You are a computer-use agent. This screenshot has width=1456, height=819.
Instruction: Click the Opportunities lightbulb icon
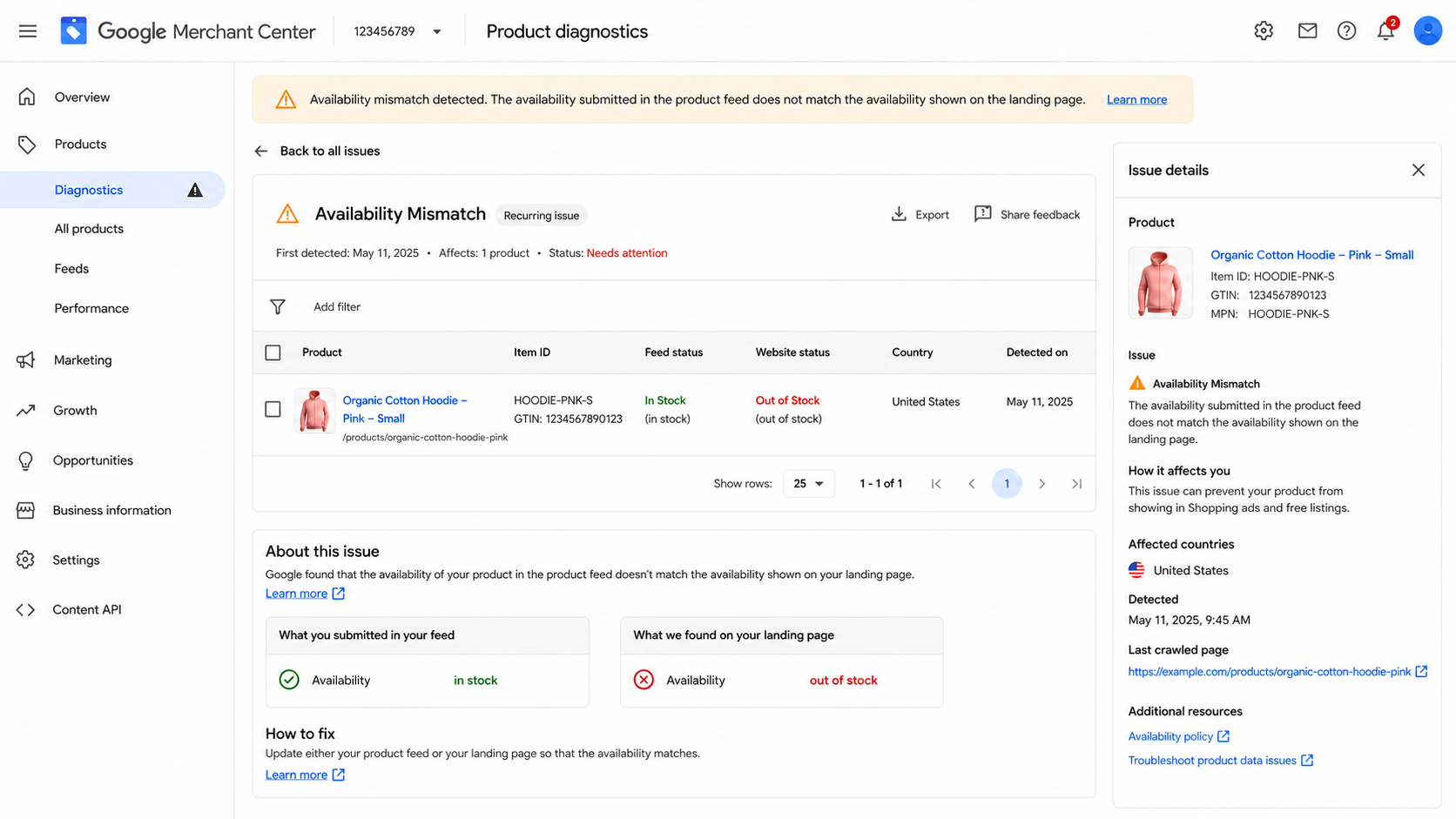[26, 460]
